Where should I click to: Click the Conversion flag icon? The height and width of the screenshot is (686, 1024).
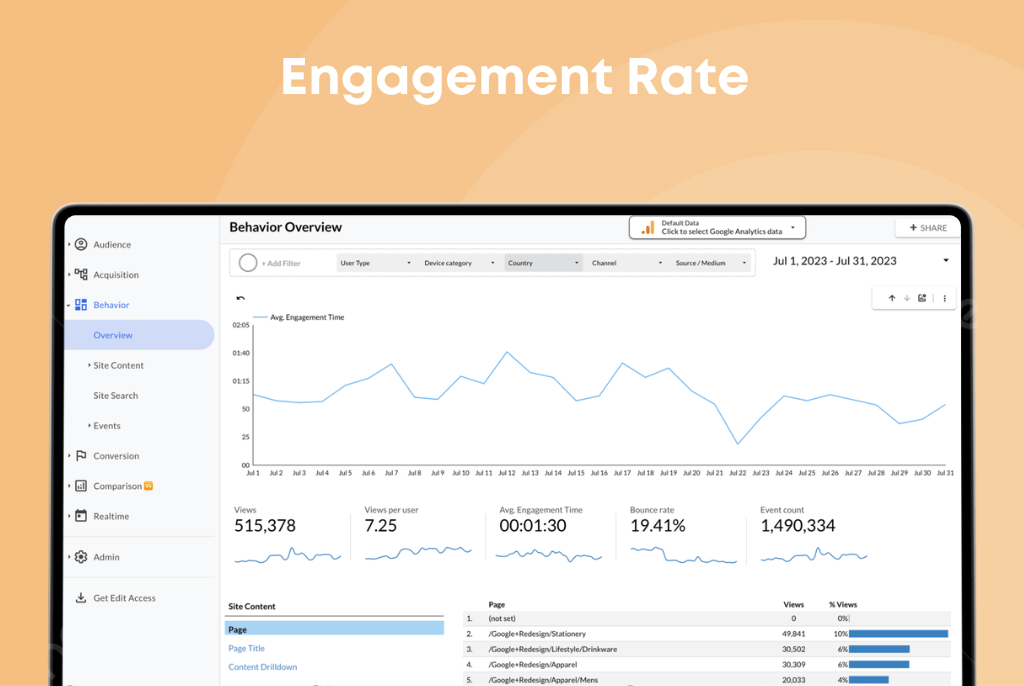click(x=81, y=455)
